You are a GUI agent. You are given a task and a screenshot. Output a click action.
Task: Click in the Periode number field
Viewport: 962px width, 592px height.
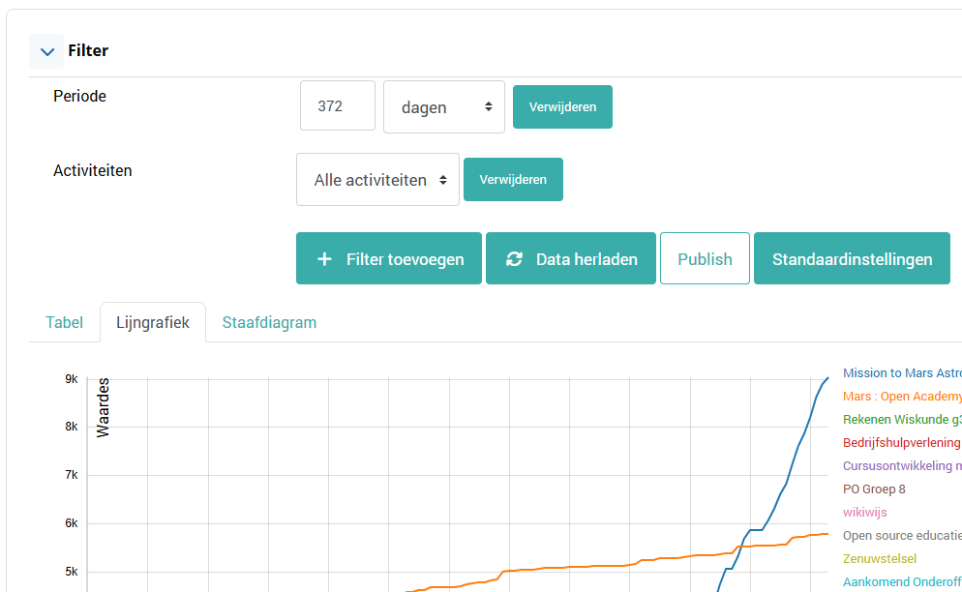[337, 106]
